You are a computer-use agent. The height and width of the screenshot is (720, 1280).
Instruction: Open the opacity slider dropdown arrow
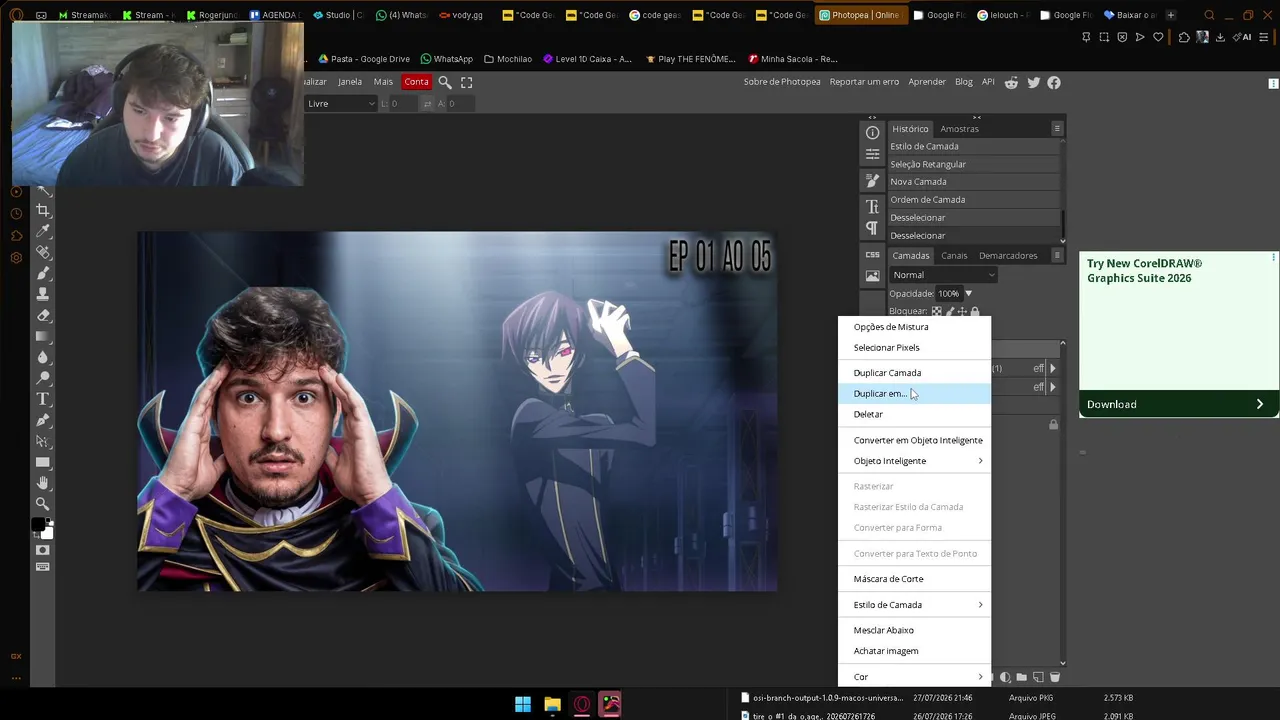coord(968,294)
